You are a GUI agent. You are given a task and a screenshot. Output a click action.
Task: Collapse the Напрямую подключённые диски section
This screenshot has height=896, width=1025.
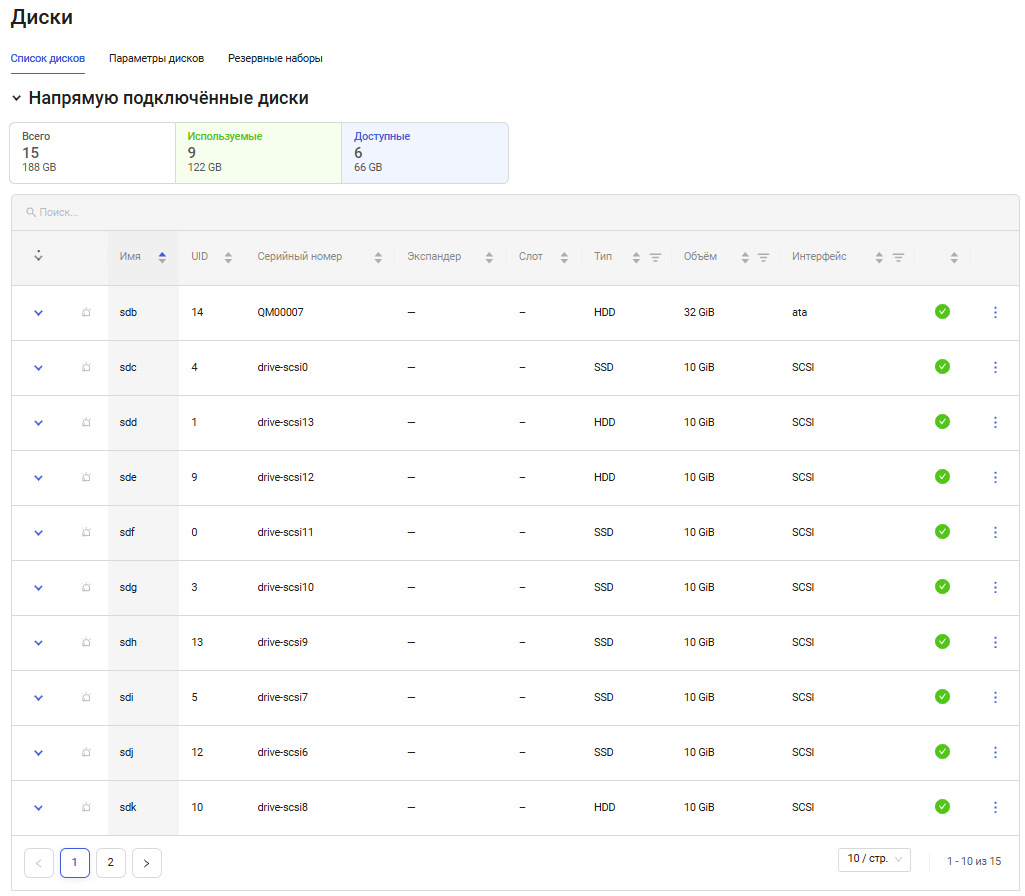[16, 98]
